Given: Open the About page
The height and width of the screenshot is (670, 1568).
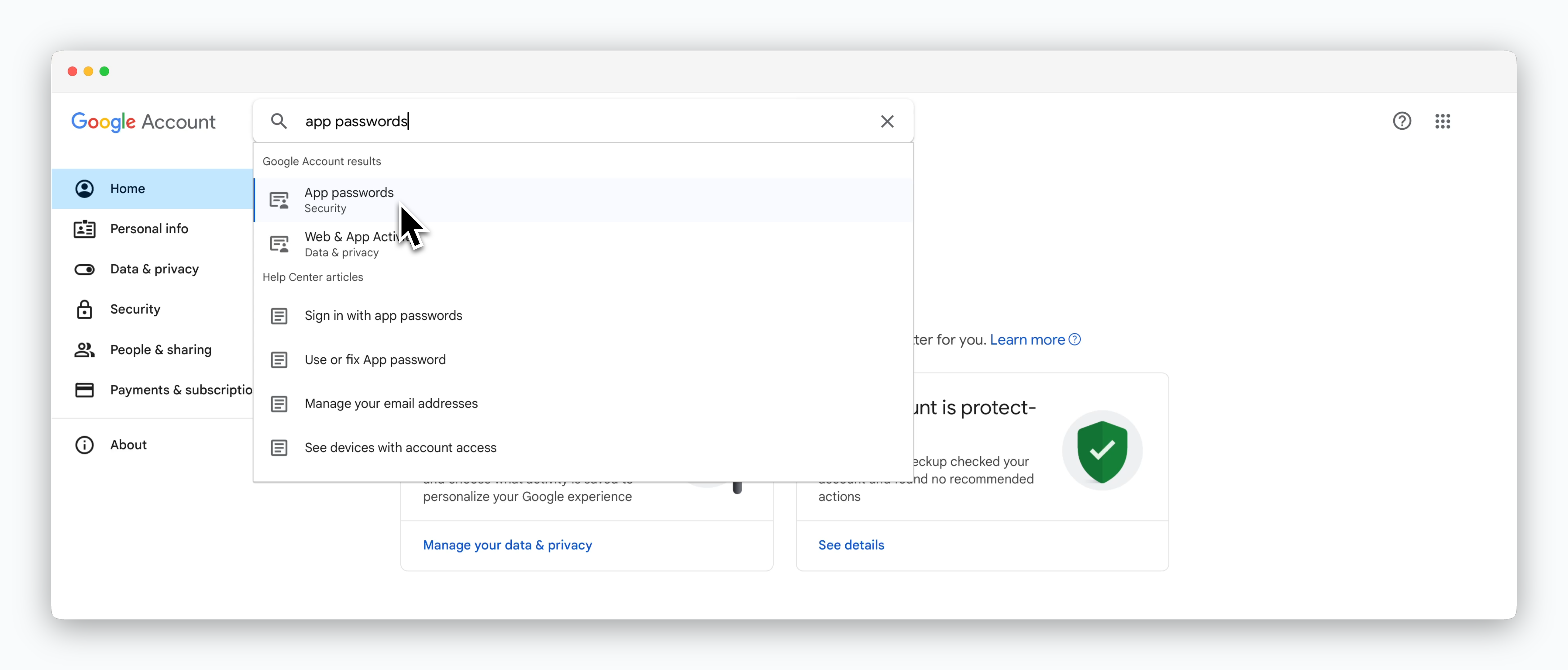Looking at the screenshot, I should (x=153, y=445).
